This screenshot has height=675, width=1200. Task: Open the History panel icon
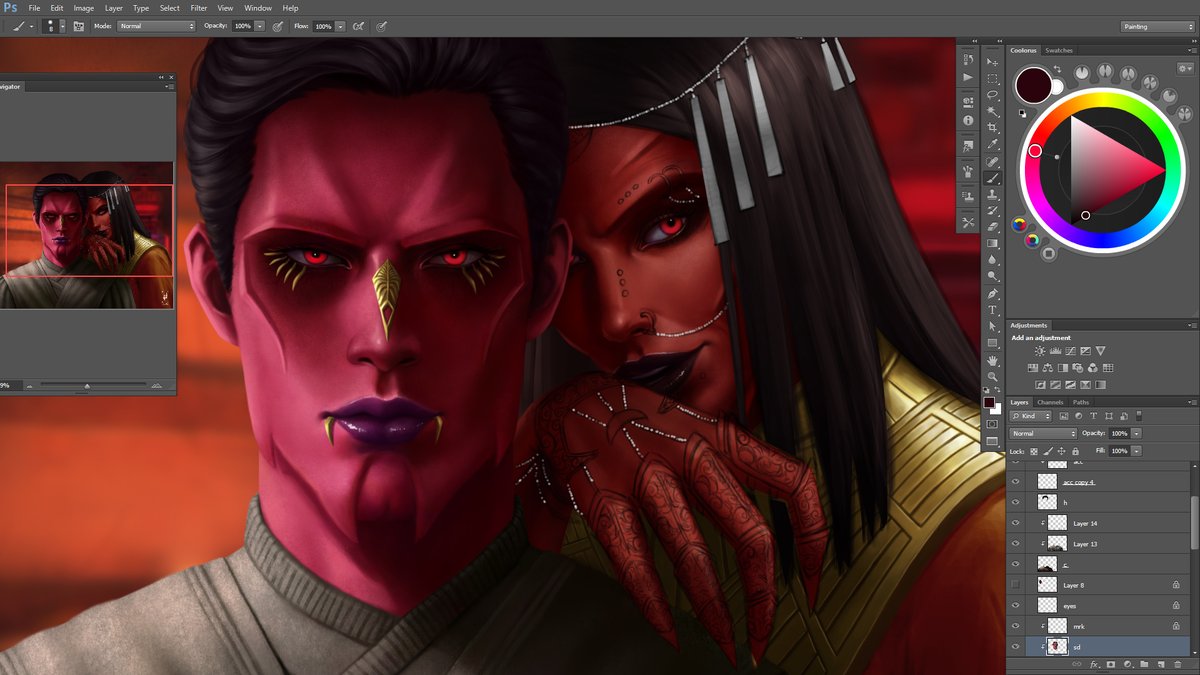click(967, 58)
